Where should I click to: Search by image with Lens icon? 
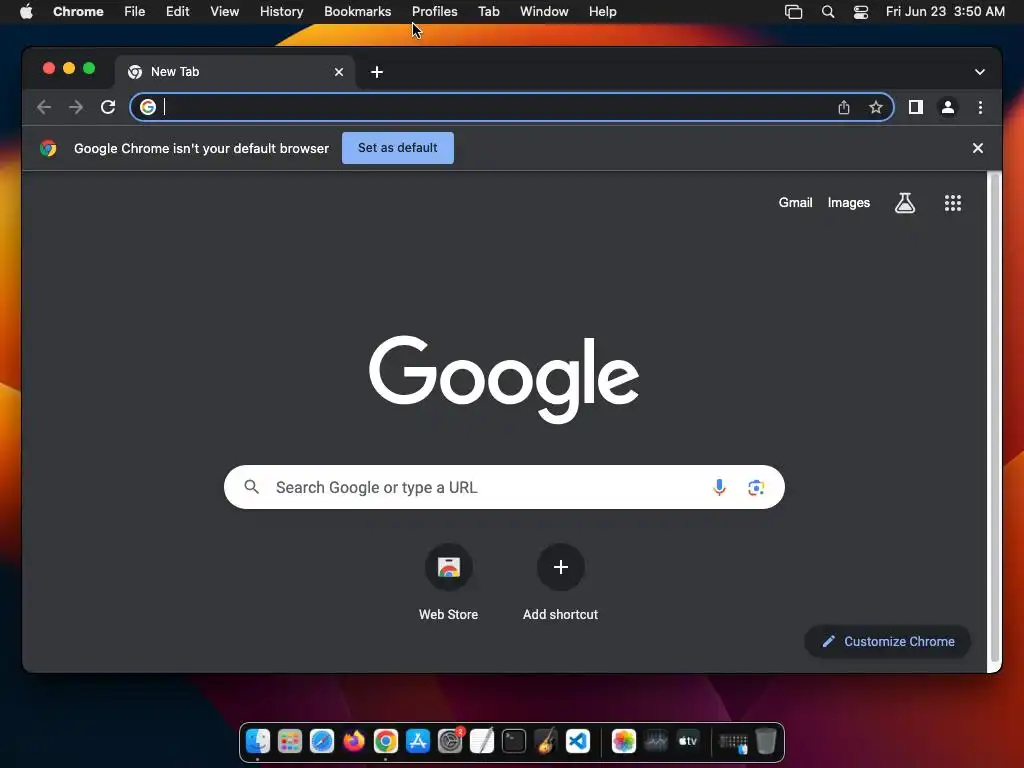[x=756, y=487]
